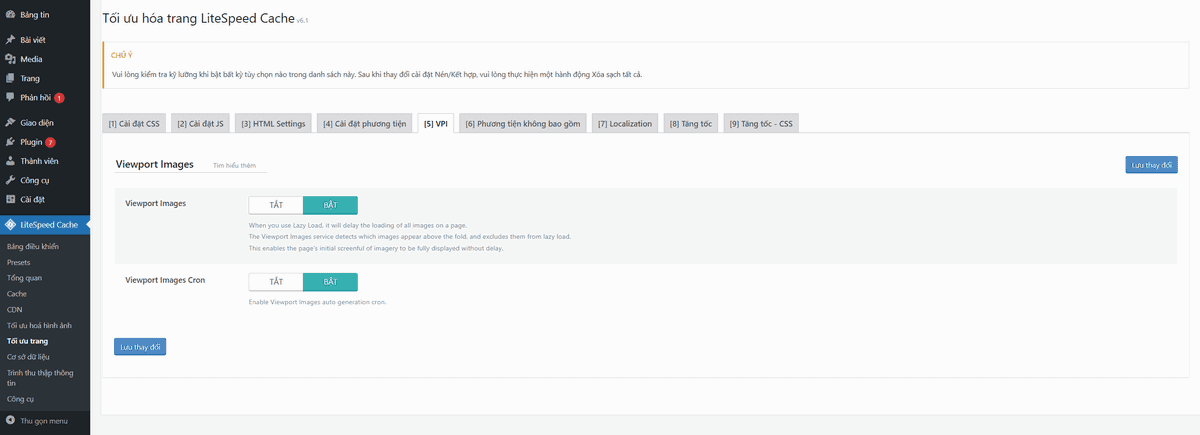Screen dimensions: 1200x435
Task: Click the Cài đặt settings icon
Action: [x=10, y=199]
